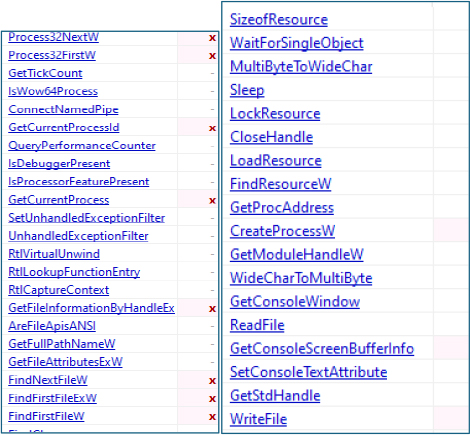The width and height of the screenshot is (470, 435).
Task: Open the GetTickCount function link
Action: pos(45,73)
